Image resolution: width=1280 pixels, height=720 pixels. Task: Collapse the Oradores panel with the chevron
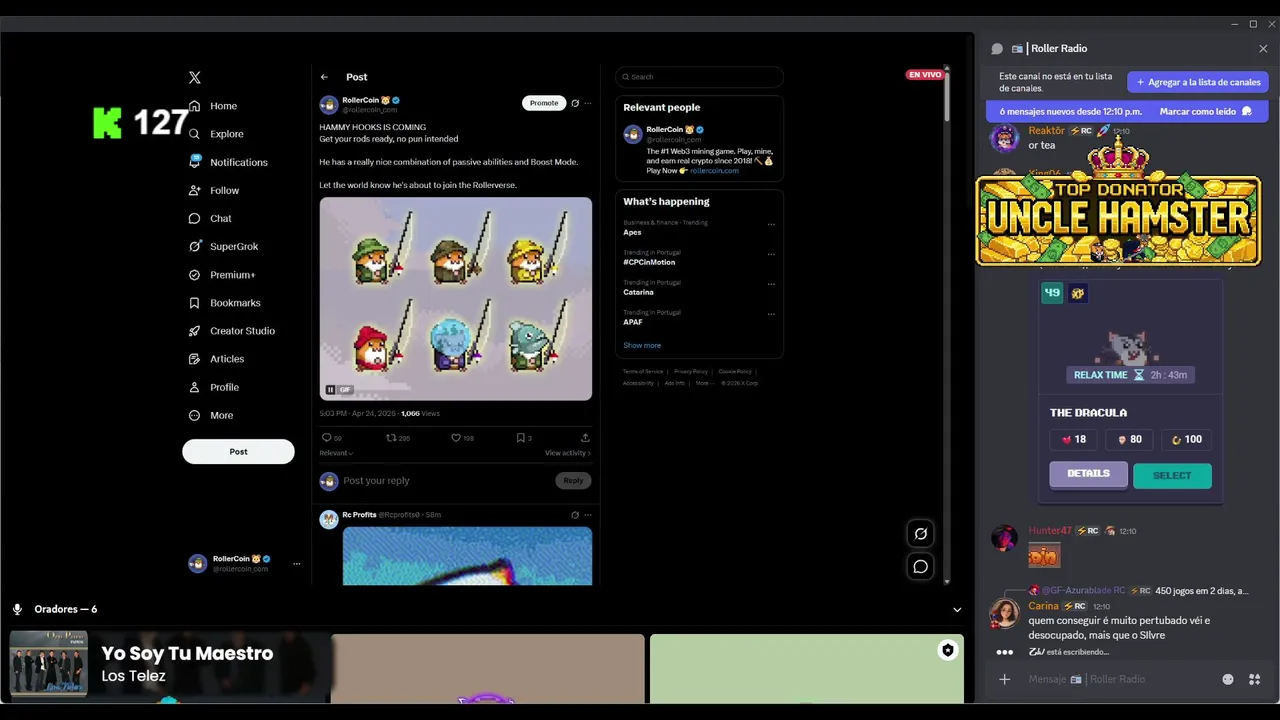957,610
